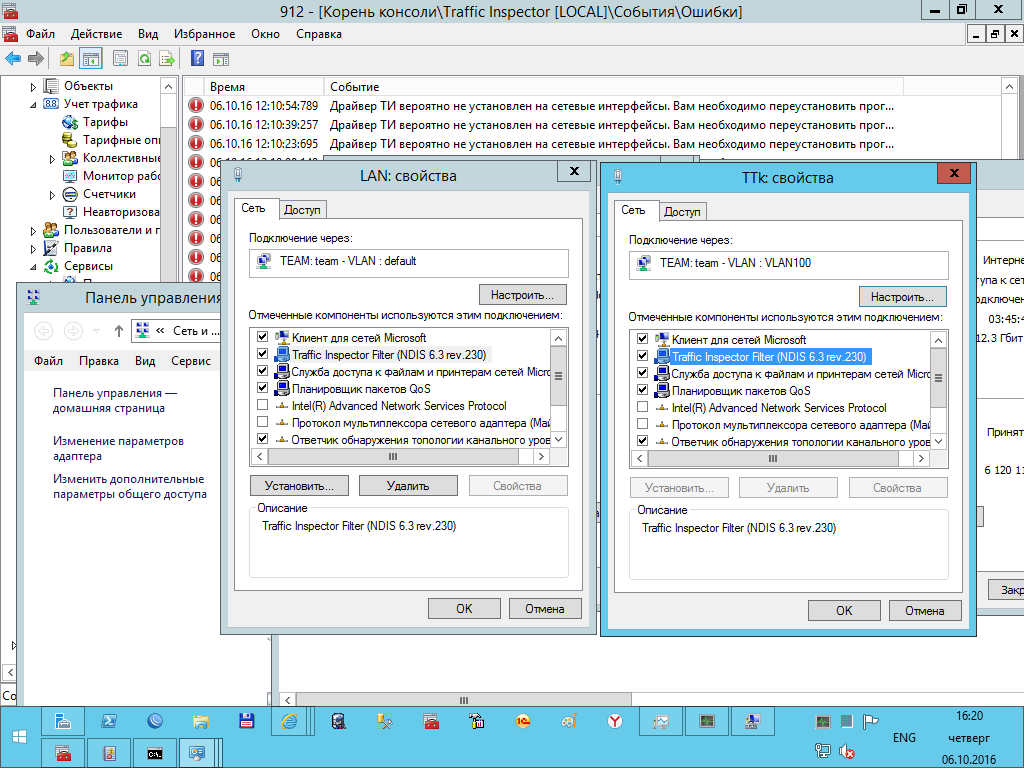The width and height of the screenshot is (1024, 768).
Task: Uncheck Traffic Inspector Filter in LAN properties
Action: pyautogui.click(x=263, y=354)
